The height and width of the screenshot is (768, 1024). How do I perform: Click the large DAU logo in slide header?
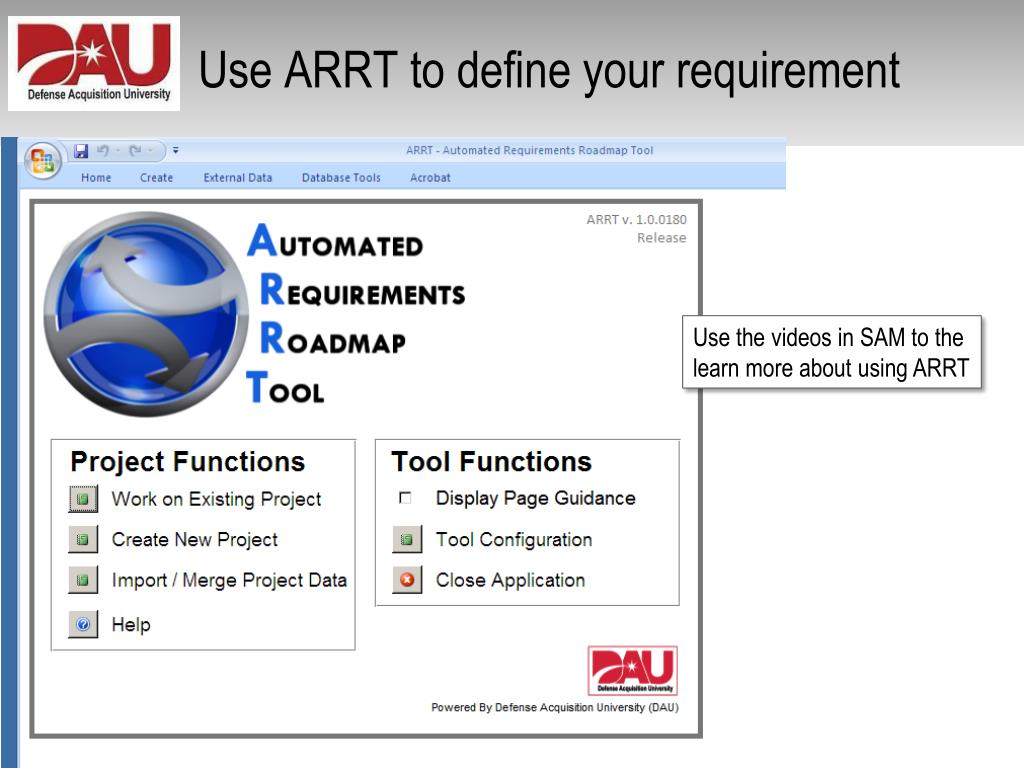[x=94, y=63]
